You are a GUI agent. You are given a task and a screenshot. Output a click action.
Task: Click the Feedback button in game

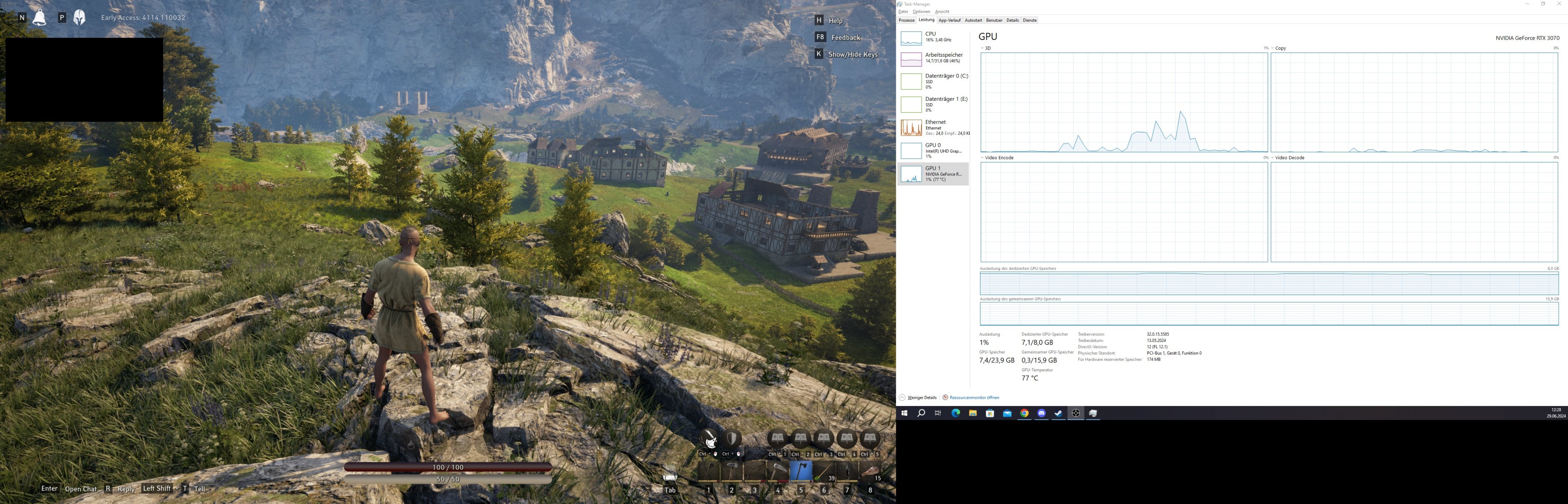coord(846,38)
